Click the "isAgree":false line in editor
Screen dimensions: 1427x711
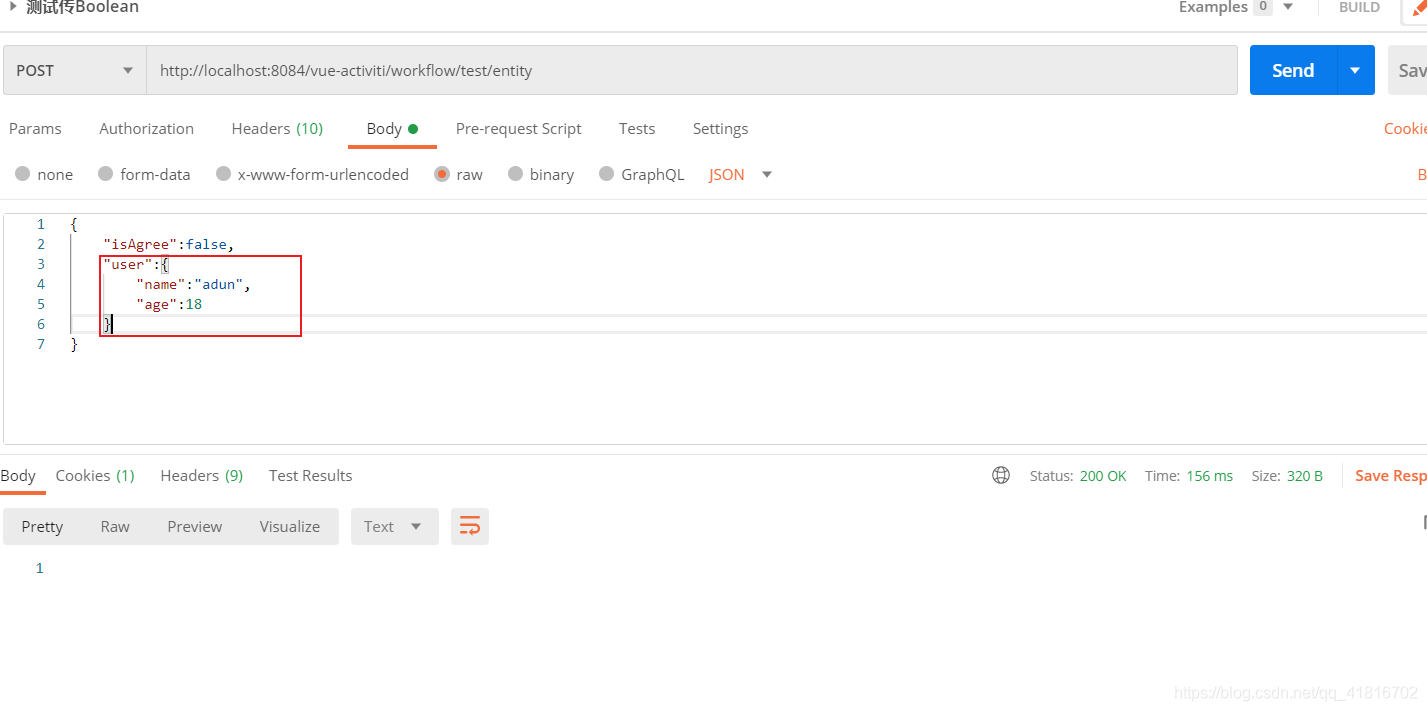(168, 244)
